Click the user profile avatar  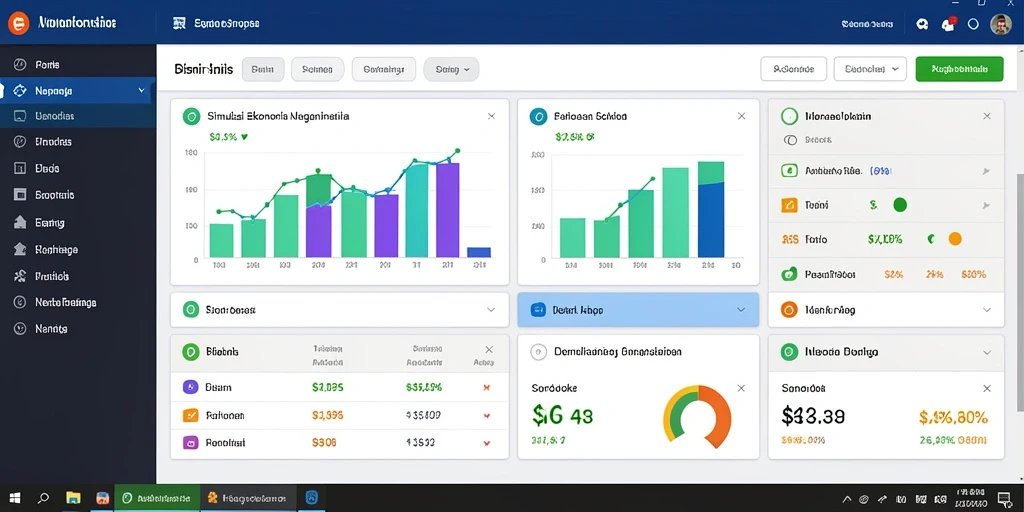(x=1000, y=24)
